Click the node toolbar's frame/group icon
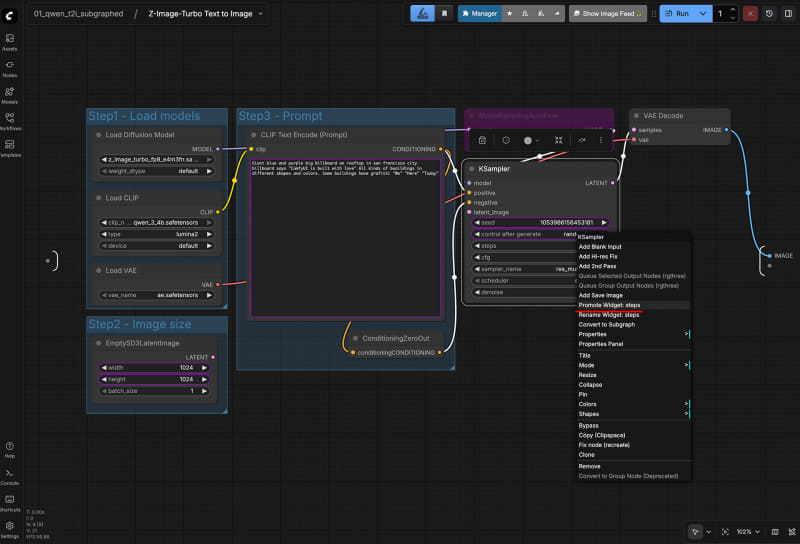This screenshot has height=544, width=800. 482,140
